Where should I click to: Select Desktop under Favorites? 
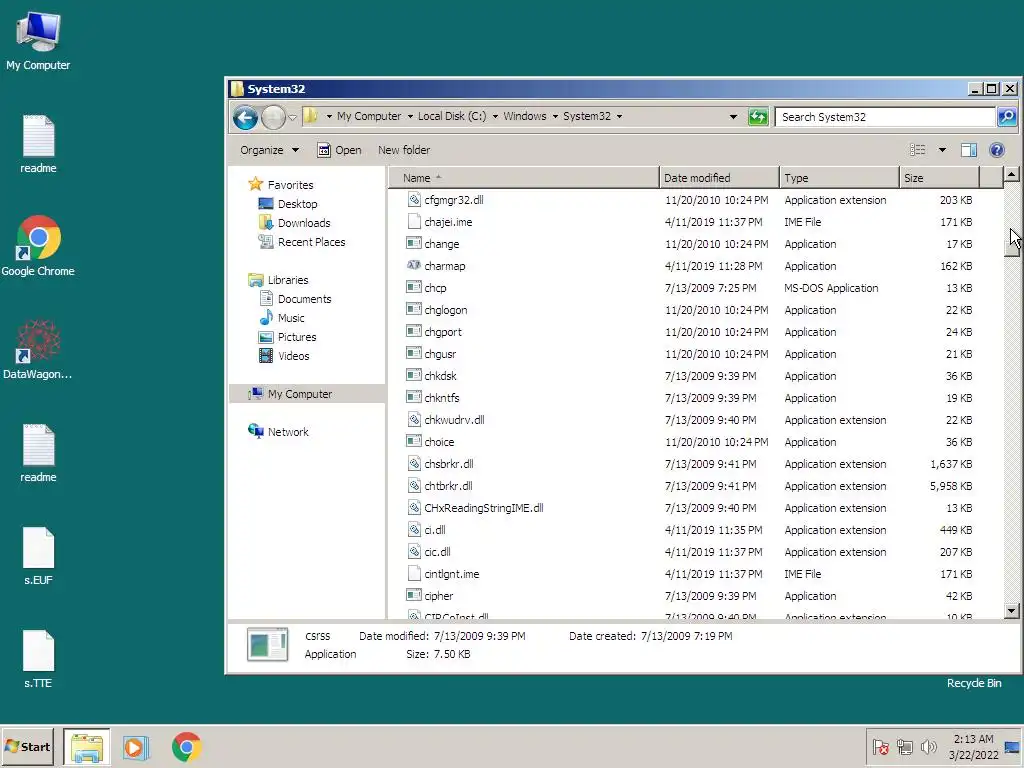(287, 204)
